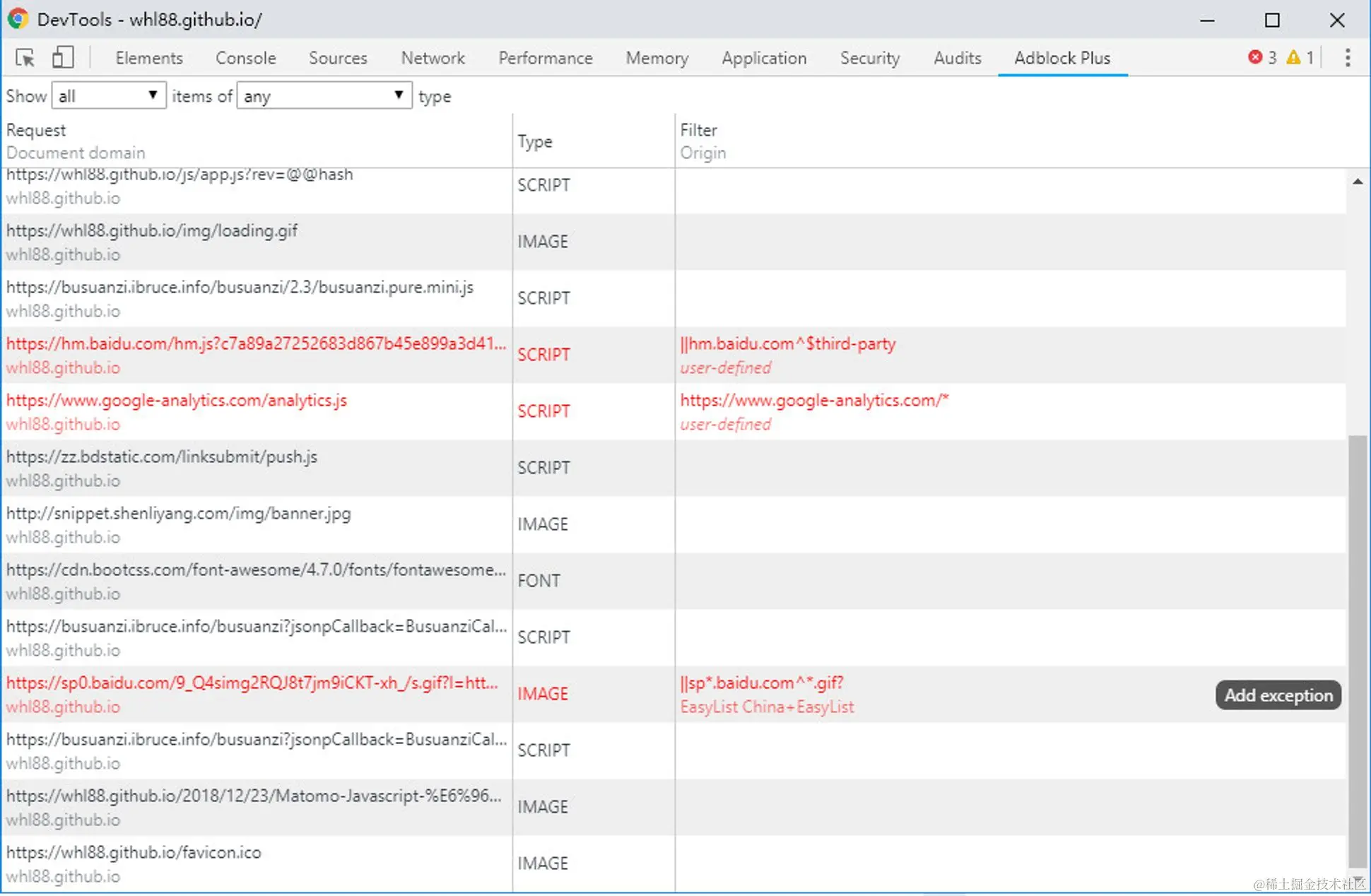The height and width of the screenshot is (896, 1371).
Task: Click the yellow warning count icon
Action: 1293,57
